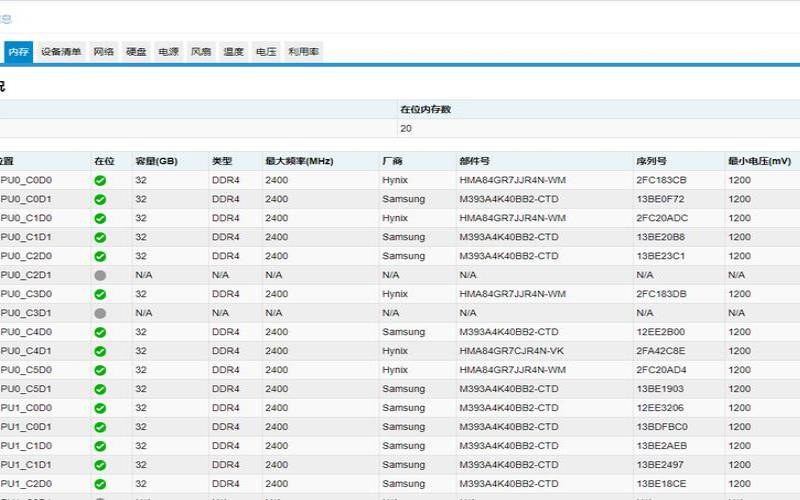This screenshot has height=500, width=800.
Task: Click green present icon for PU0_C3D0
Action: pos(101,294)
